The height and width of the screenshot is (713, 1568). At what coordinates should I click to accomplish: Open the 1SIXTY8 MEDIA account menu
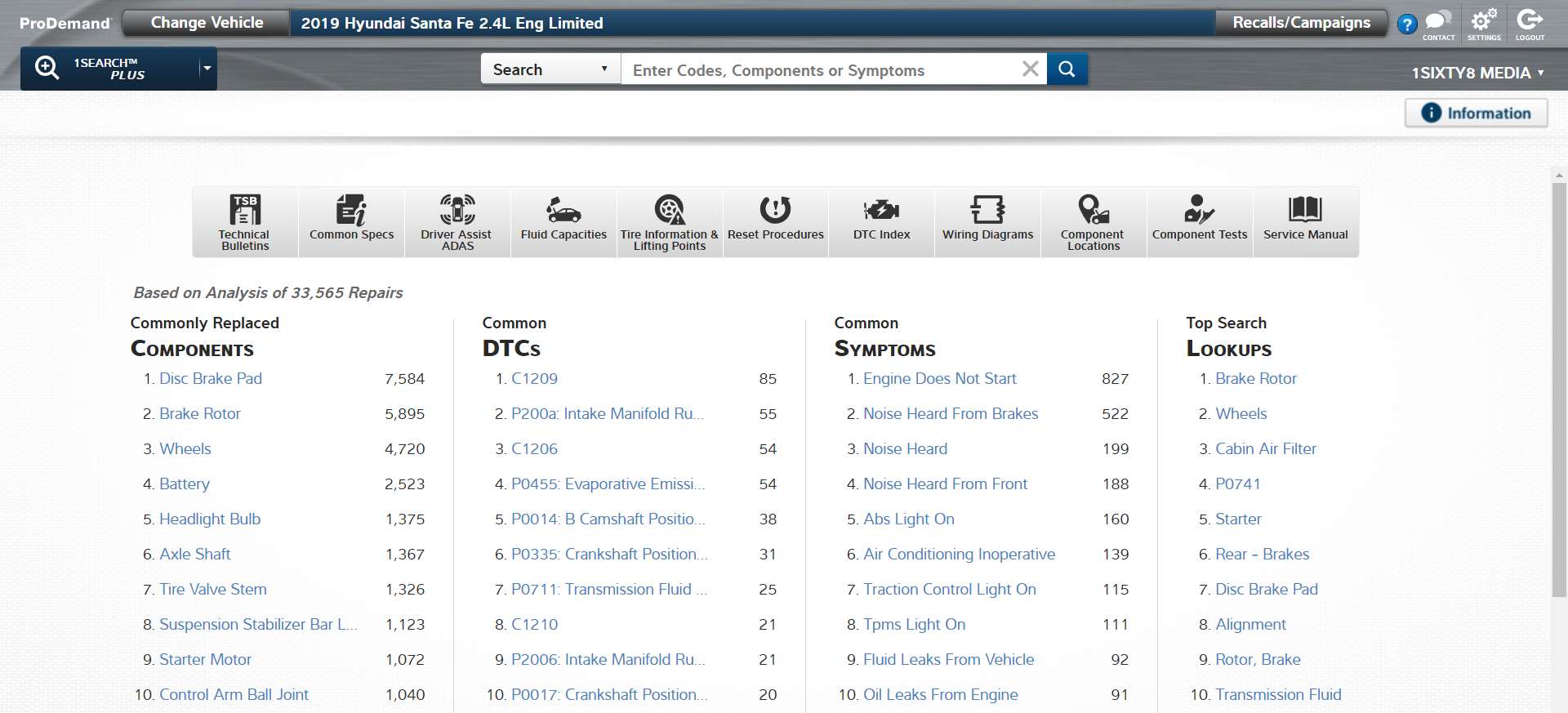[x=1477, y=73]
